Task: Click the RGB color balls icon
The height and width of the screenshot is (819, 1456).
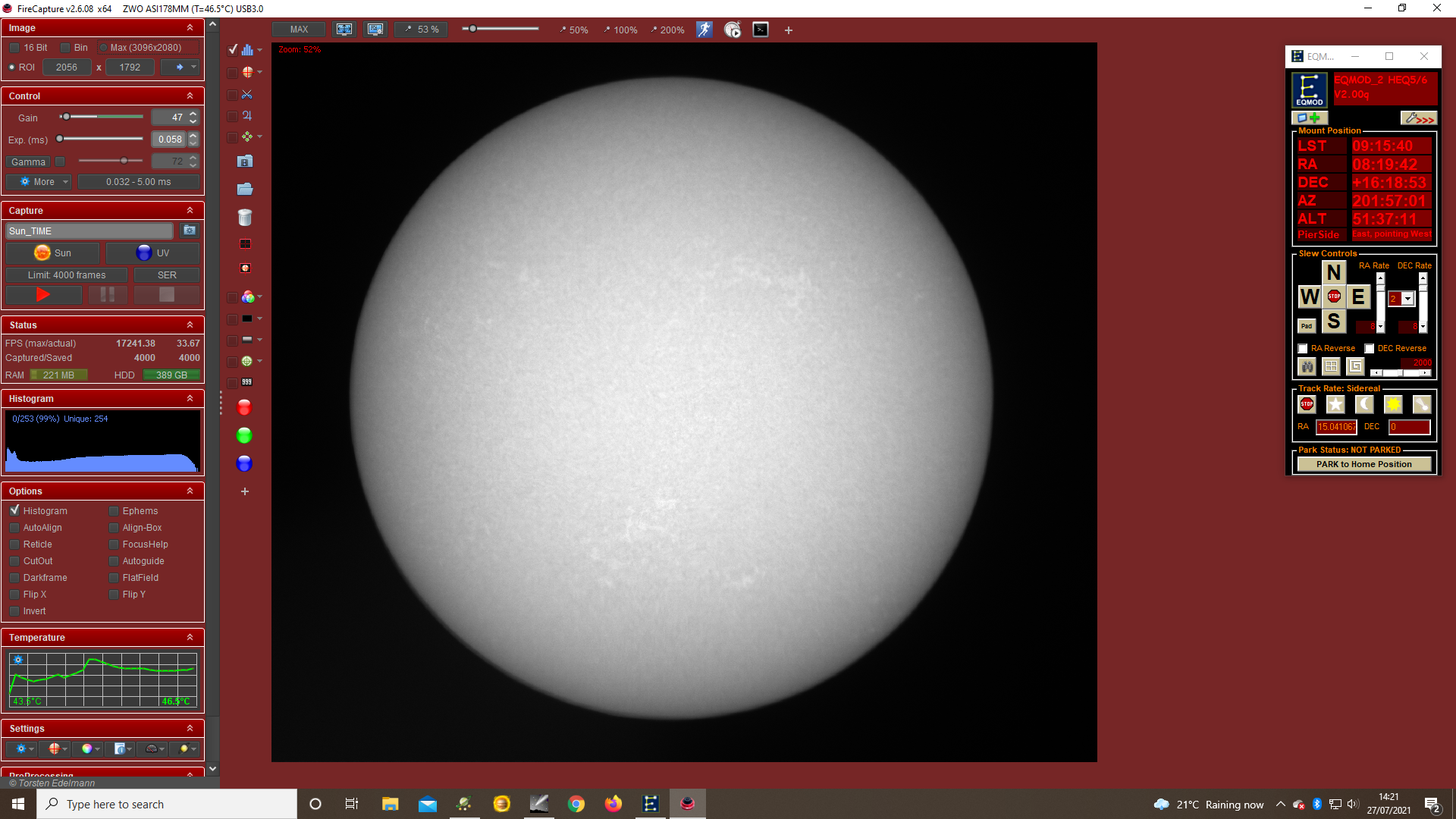Action: (x=247, y=297)
